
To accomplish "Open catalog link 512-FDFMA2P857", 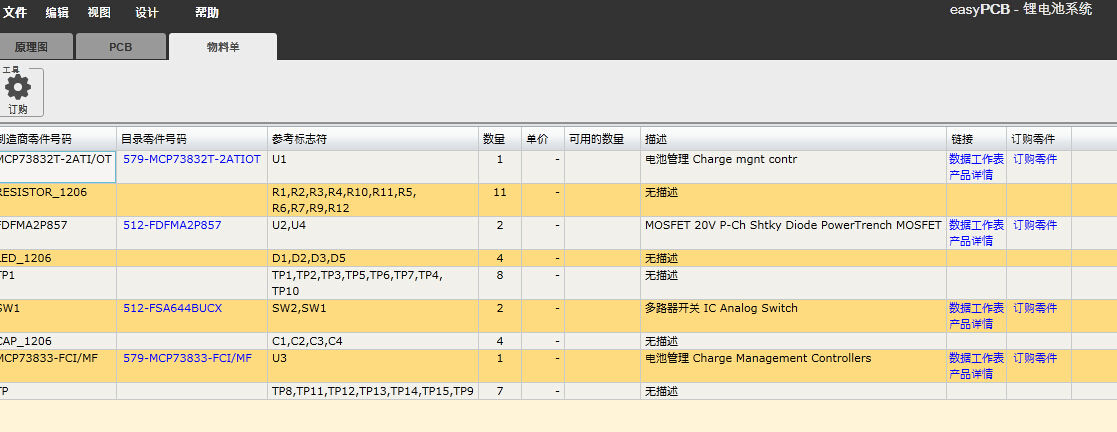I will tap(172, 225).
